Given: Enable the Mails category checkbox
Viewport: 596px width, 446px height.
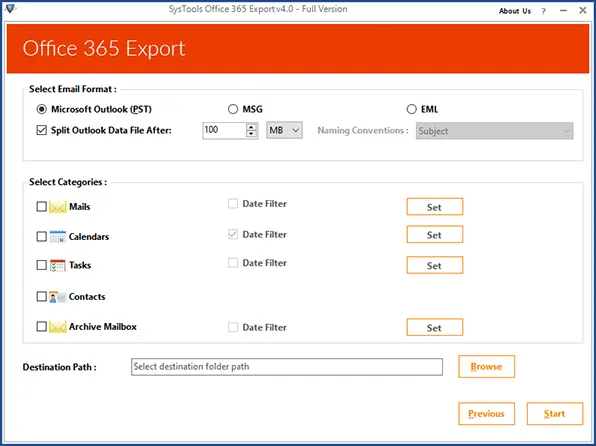Looking at the screenshot, I should tap(41, 206).
